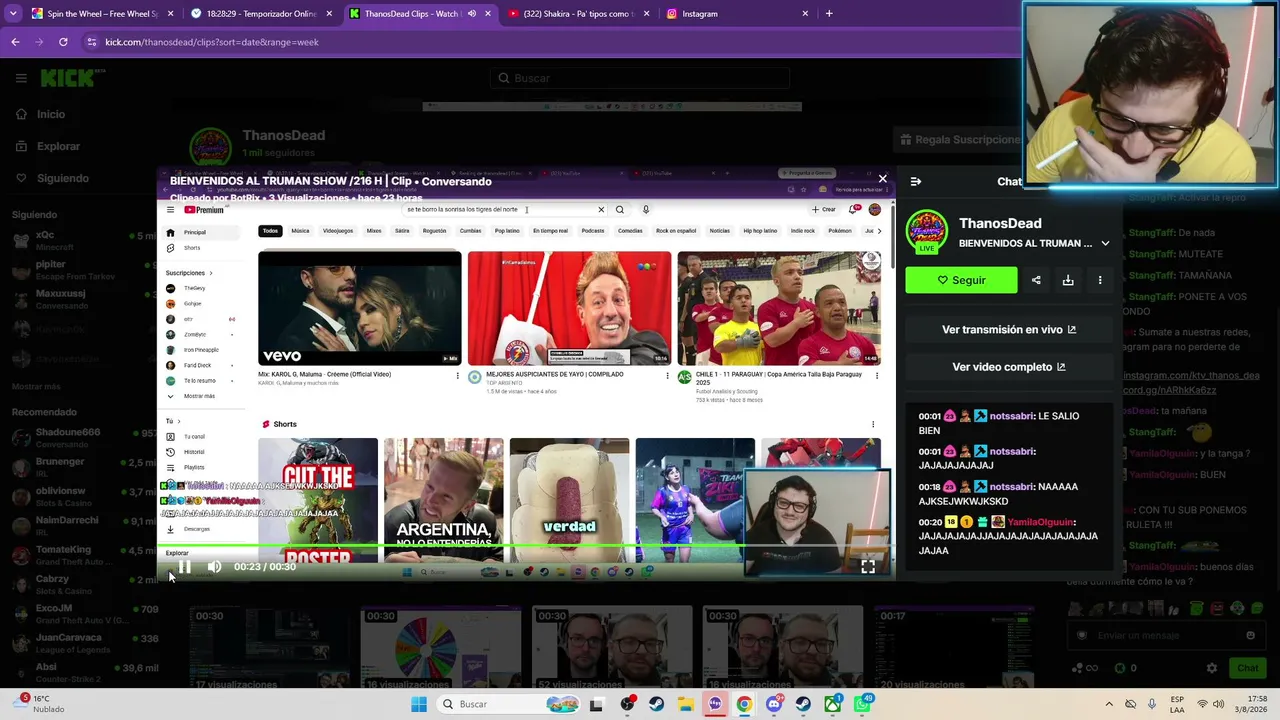This screenshot has height=720, width=1280.
Task: Open Steam from the taskbar
Action: click(656, 704)
